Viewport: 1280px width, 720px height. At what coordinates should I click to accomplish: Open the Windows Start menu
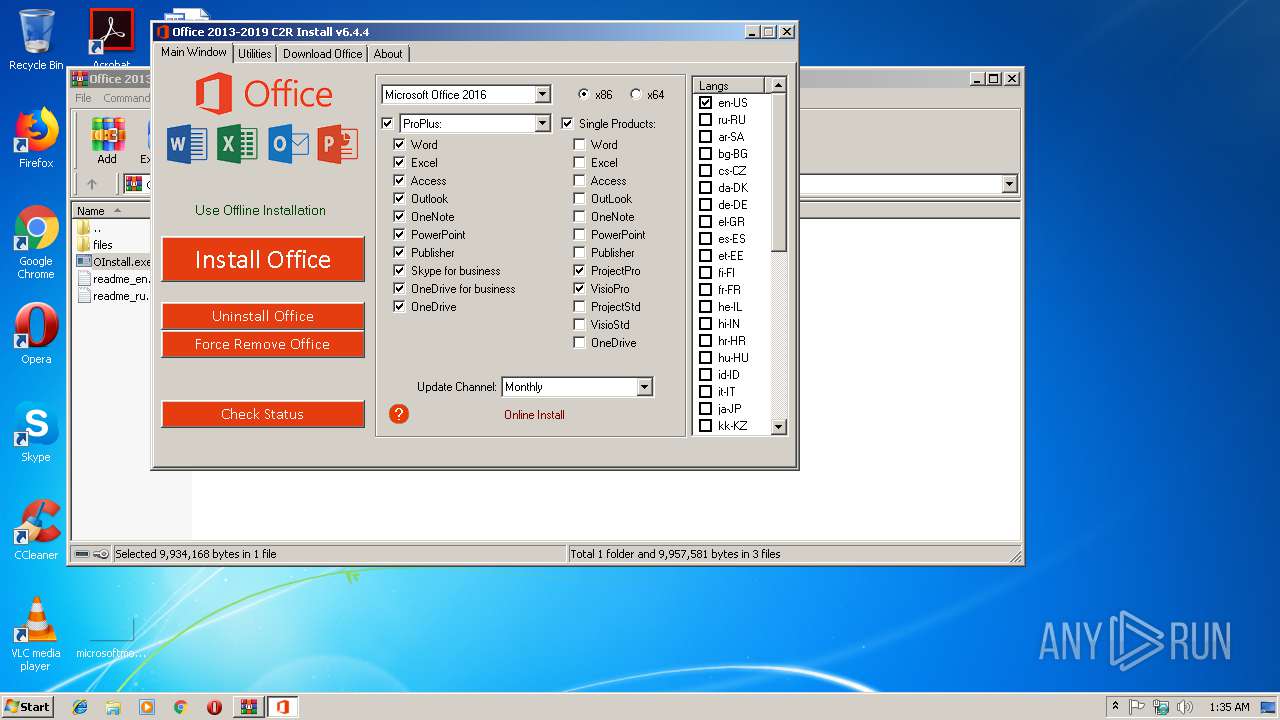28,707
